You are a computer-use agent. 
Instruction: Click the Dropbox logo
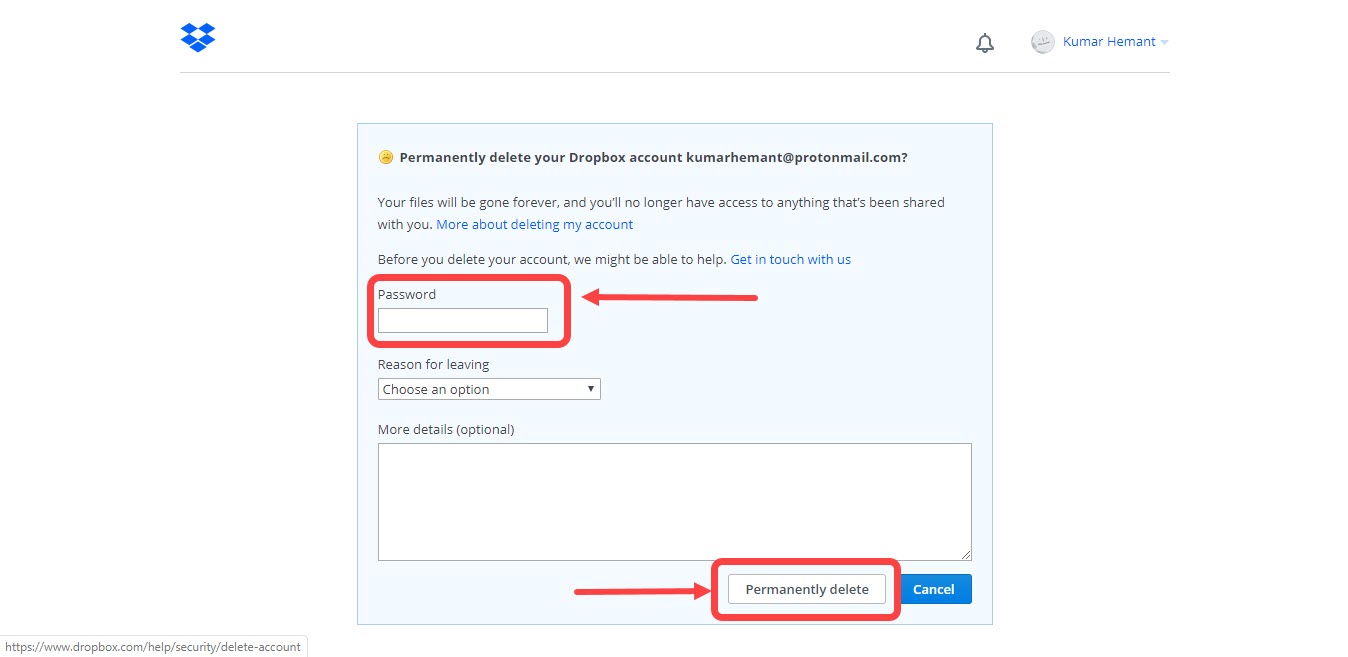tap(197, 37)
